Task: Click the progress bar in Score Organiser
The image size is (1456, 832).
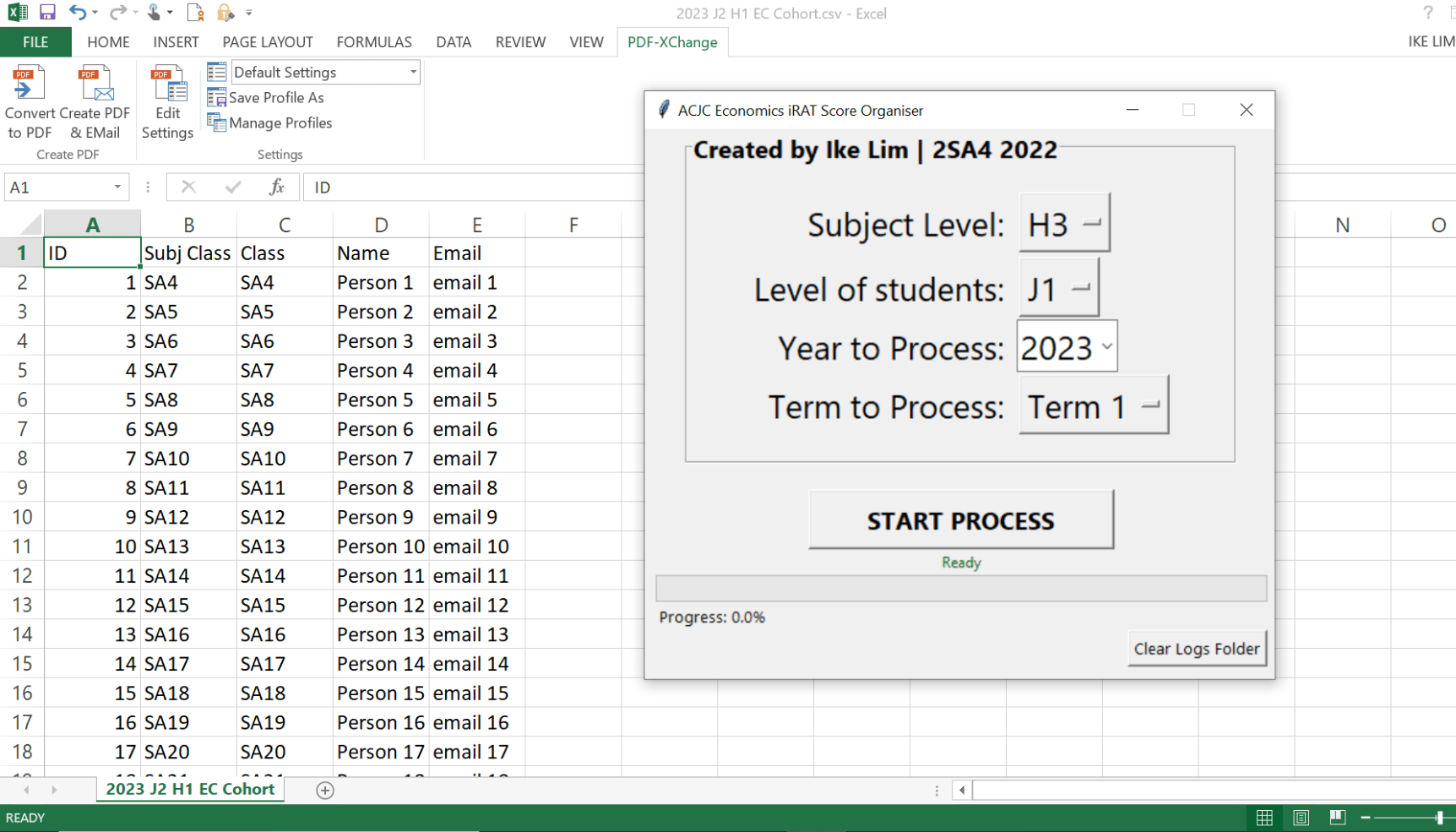Action: coord(961,588)
